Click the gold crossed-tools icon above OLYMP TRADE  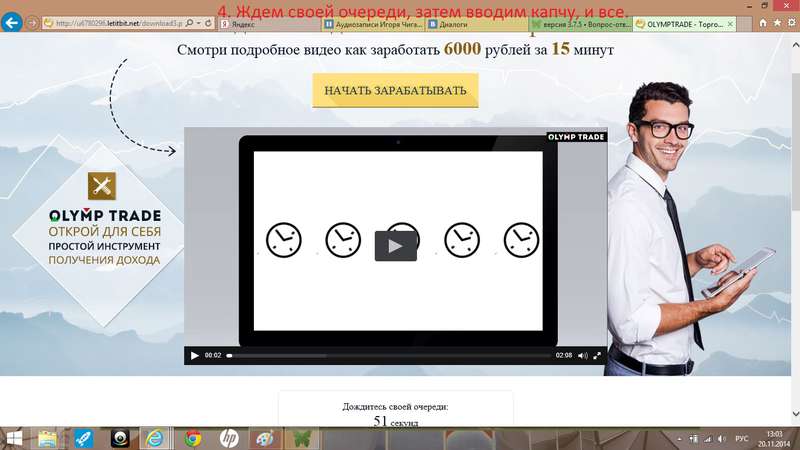pyautogui.click(x=102, y=186)
